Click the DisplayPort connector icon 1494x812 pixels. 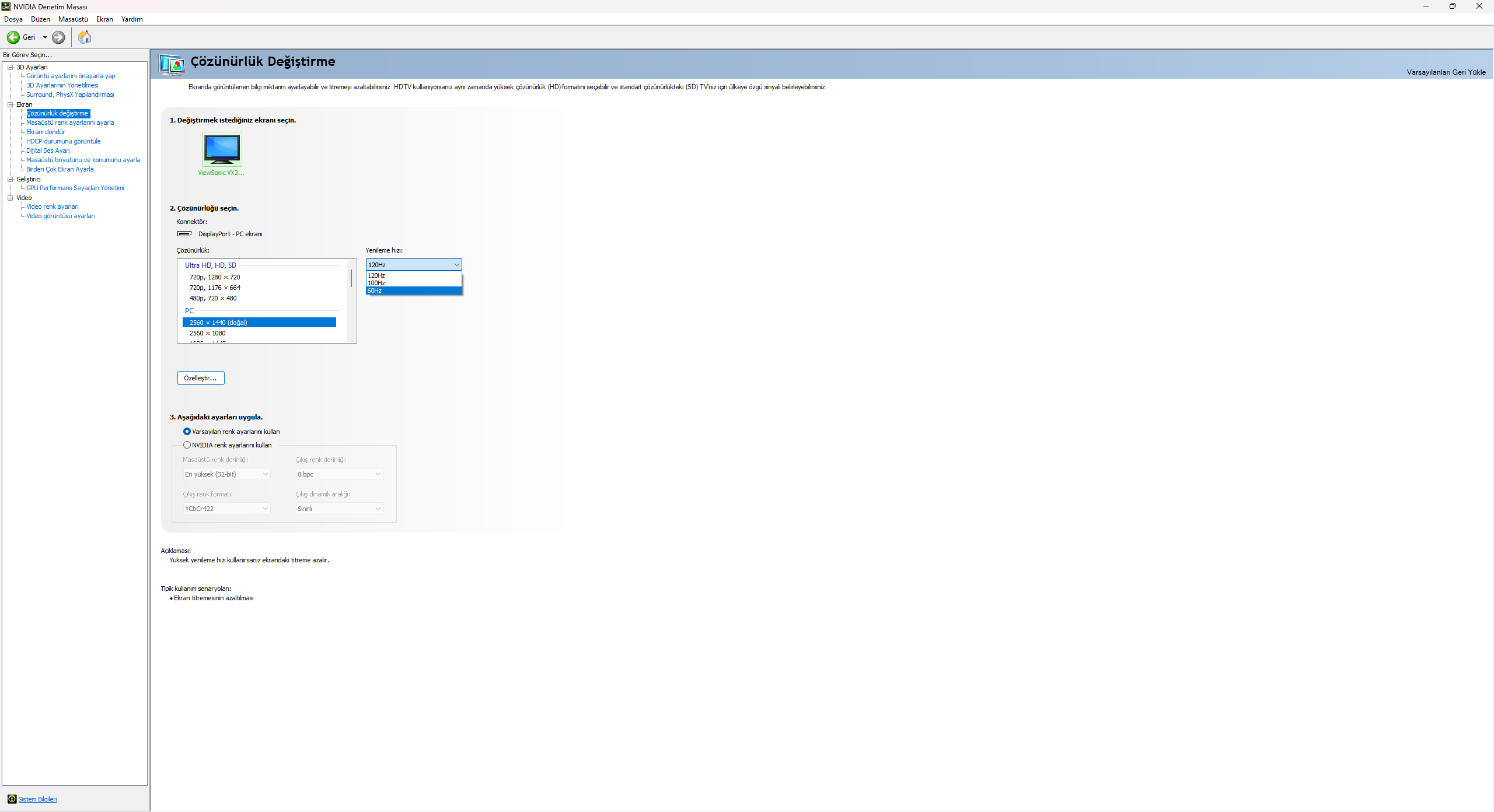click(184, 234)
